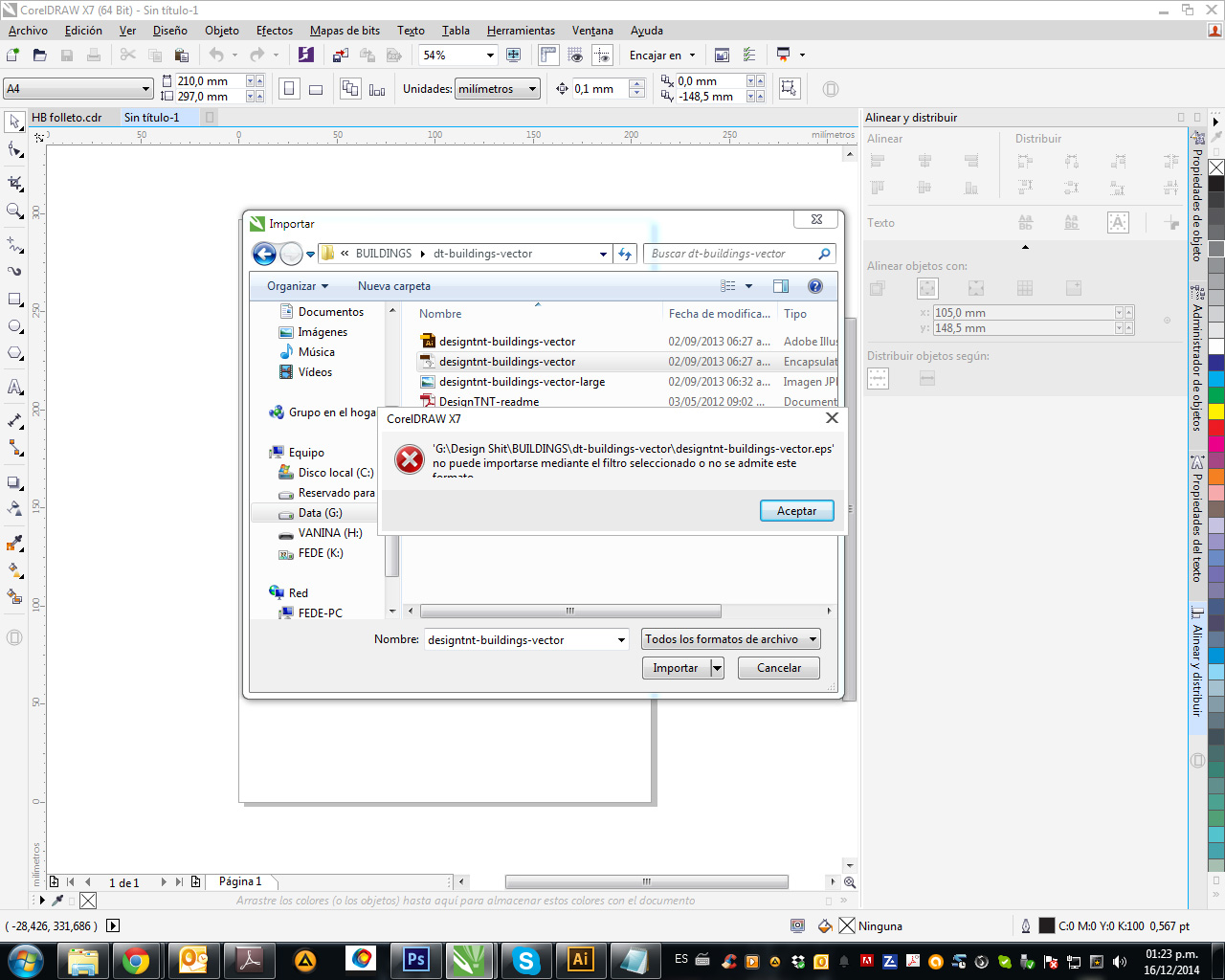This screenshot has width=1225, height=980.
Task: Click Aceptar in the error dialog
Action: coord(796,511)
